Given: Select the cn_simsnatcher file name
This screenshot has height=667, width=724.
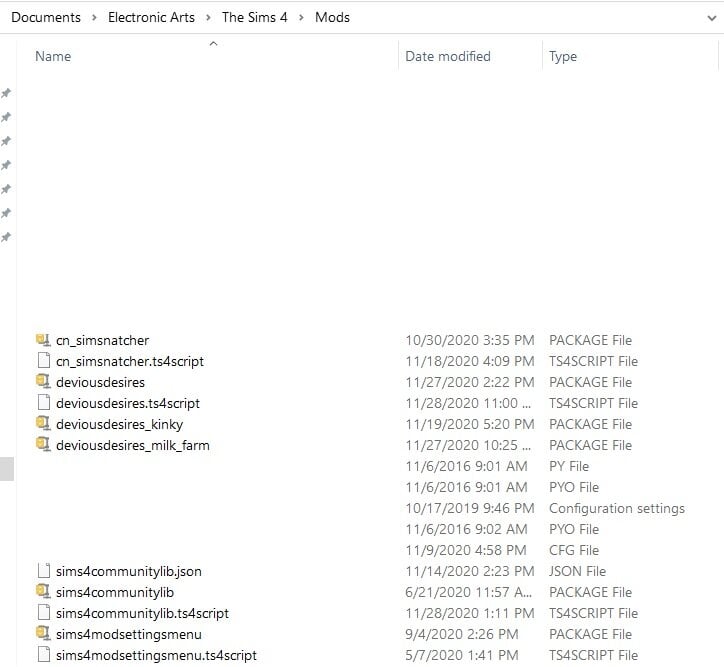Looking at the screenshot, I should click(103, 341).
